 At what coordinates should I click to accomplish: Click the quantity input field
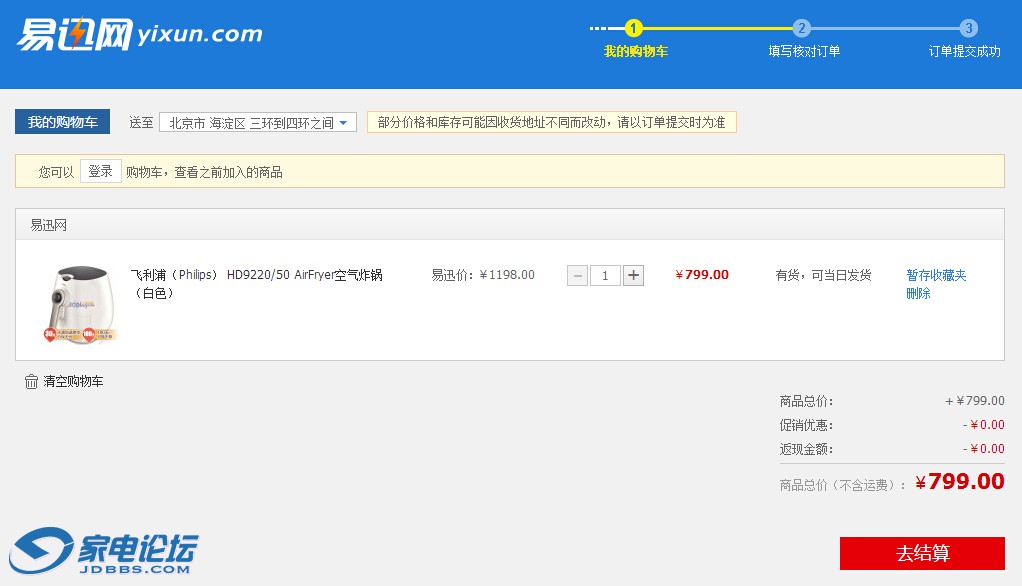[x=606, y=275]
